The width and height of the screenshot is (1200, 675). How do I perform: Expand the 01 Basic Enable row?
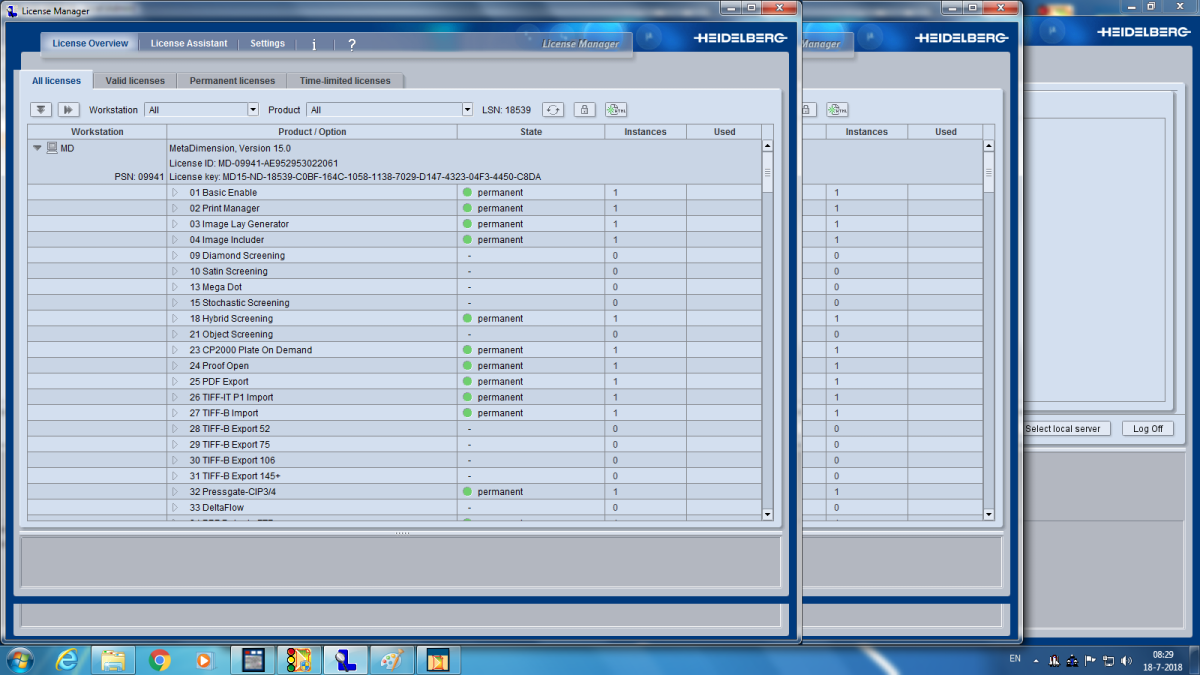click(174, 192)
